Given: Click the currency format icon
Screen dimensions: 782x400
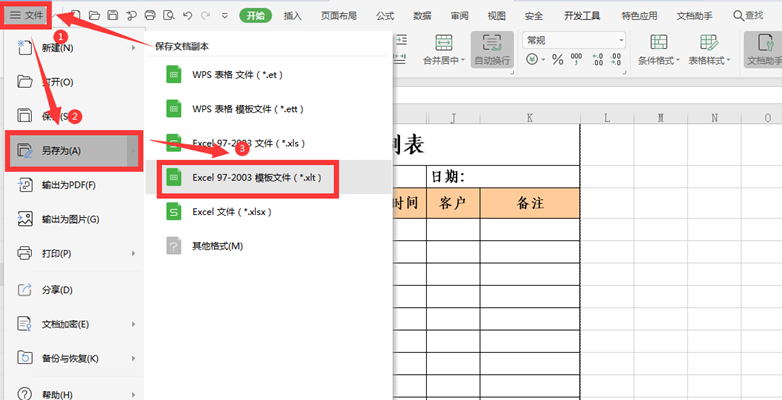Looking at the screenshot, I should click(x=532, y=60).
